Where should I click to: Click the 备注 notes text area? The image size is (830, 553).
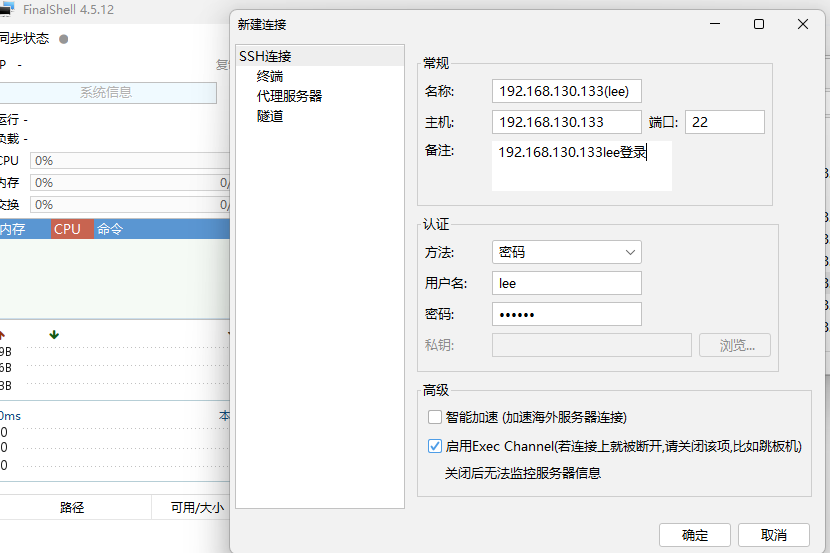coord(582,166)
